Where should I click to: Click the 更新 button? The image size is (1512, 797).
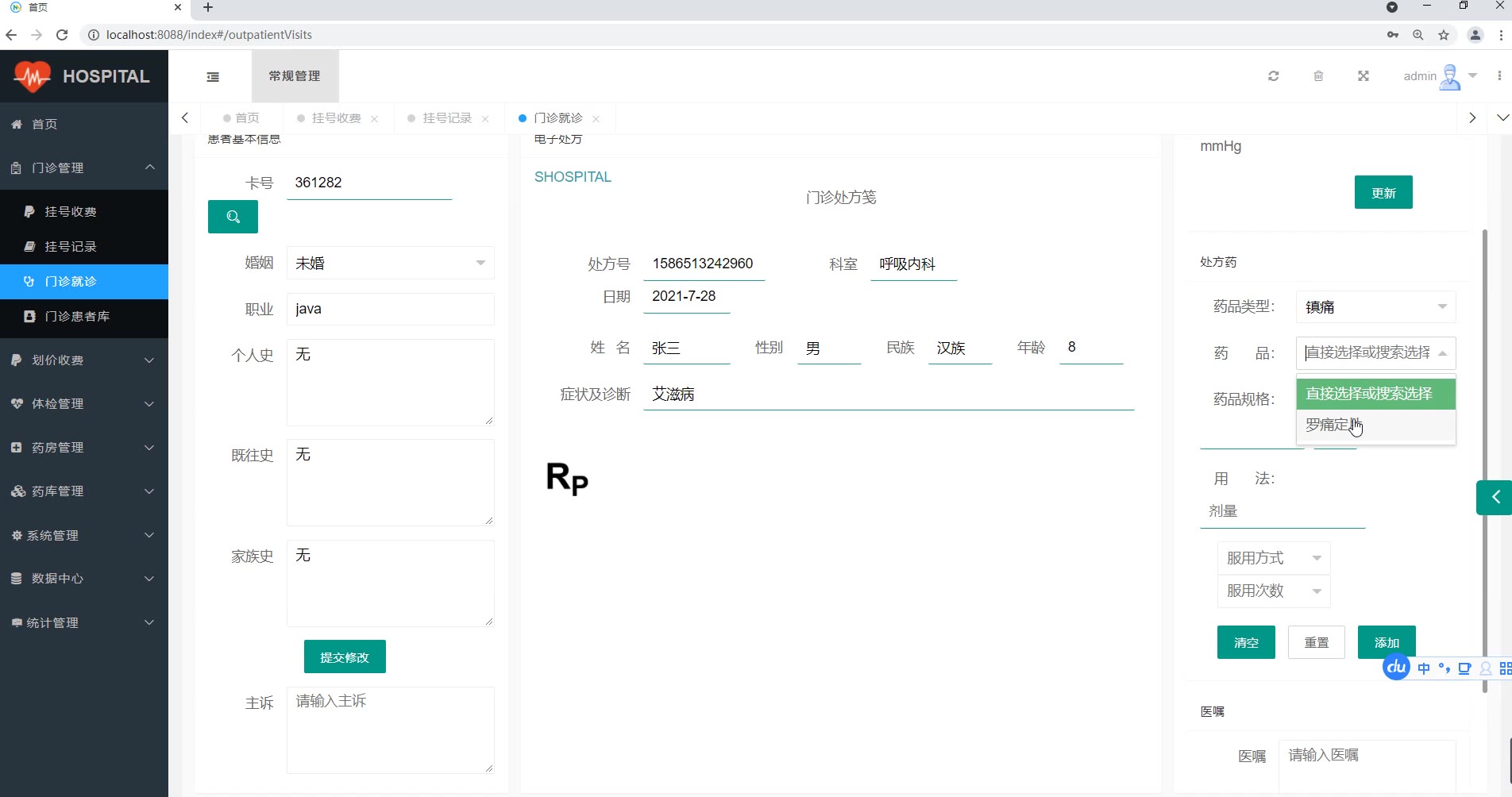click(x=1383, y=193)
